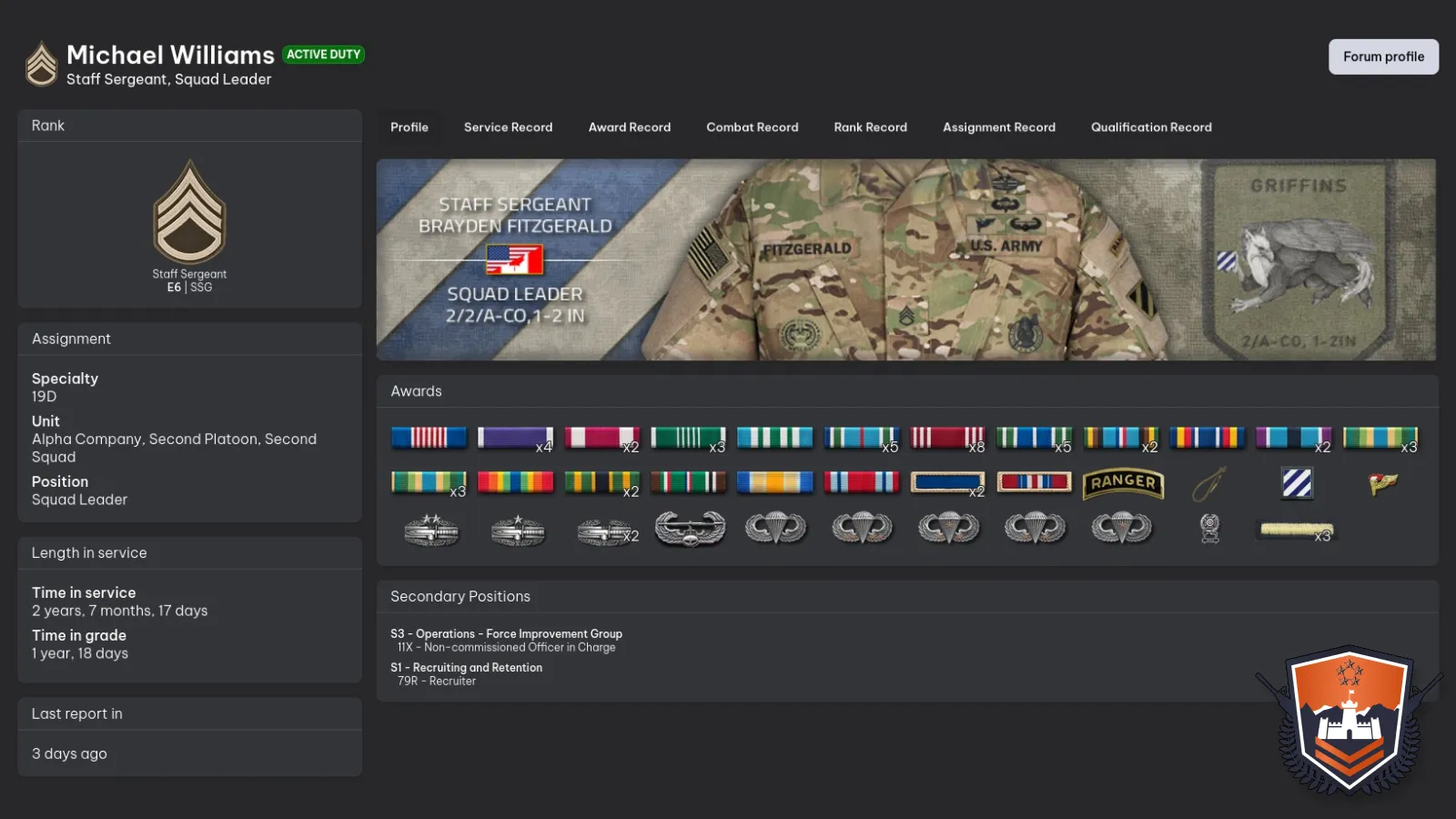Image resolution: width=1456 pixels, height=819 pixels.
Task: Click the Ranger tab award
Action: (x=1123, y=483)
